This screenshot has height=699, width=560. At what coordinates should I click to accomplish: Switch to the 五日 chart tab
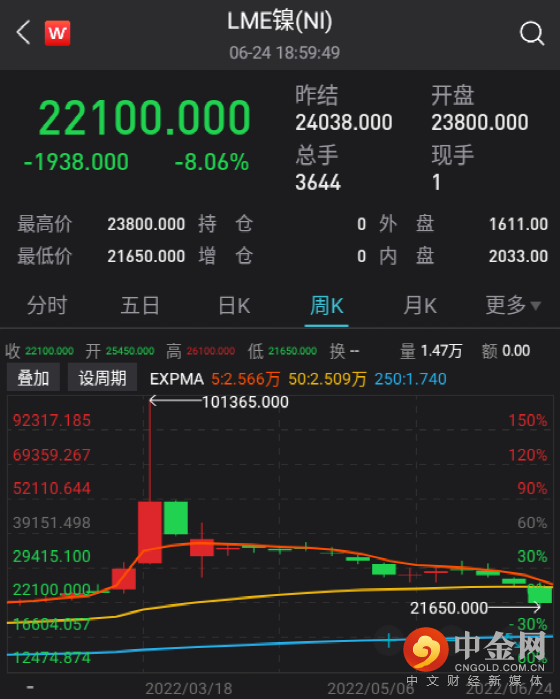tap(140, 306)
